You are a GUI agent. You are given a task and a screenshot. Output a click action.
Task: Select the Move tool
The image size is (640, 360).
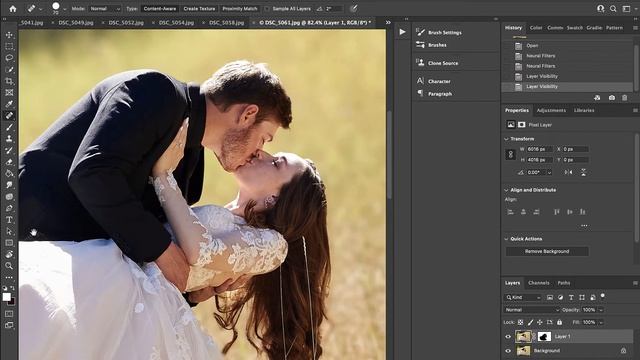click(x=9, y=35)
